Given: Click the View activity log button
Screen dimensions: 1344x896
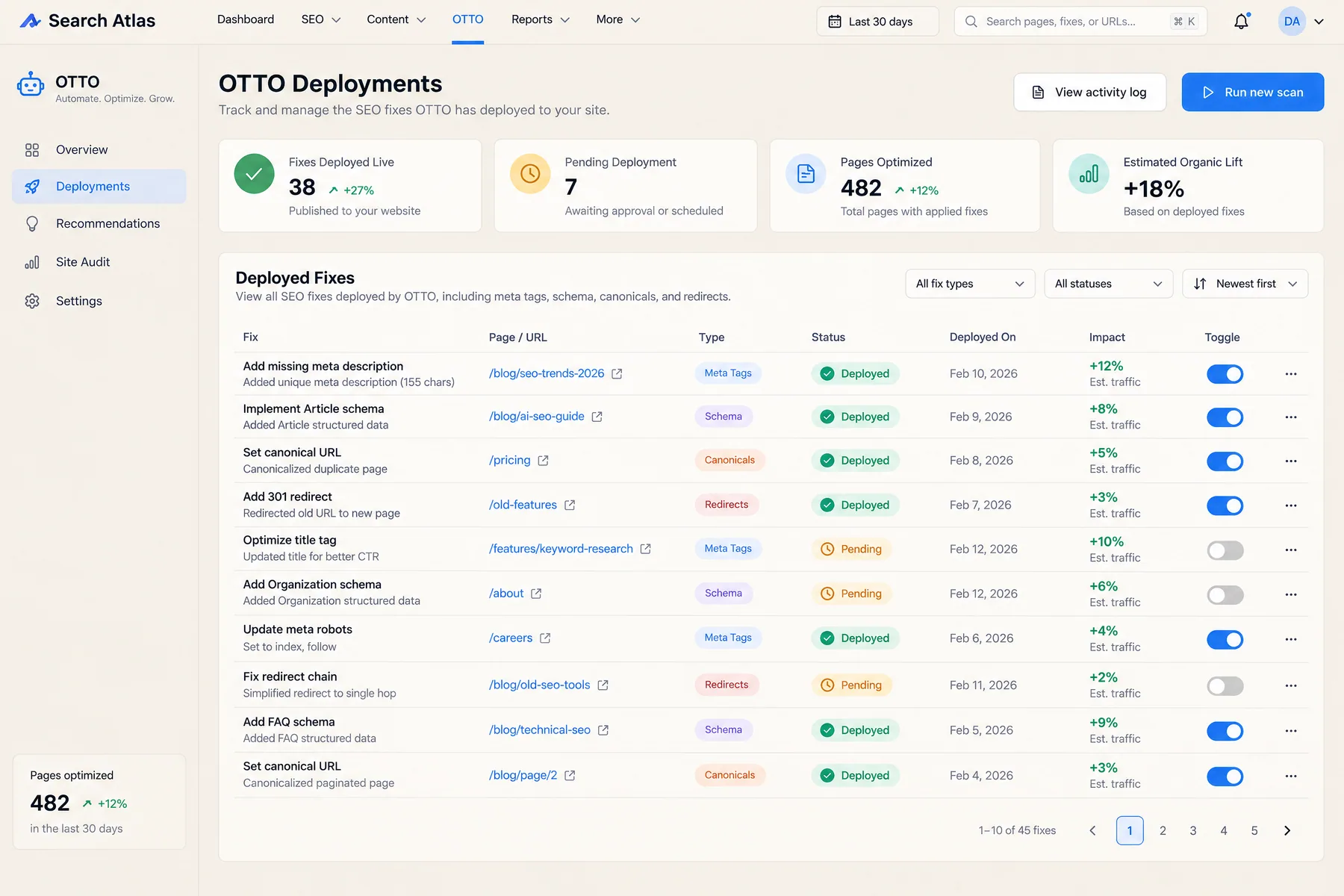Looking at the screenshot, I should point(1089,92).
